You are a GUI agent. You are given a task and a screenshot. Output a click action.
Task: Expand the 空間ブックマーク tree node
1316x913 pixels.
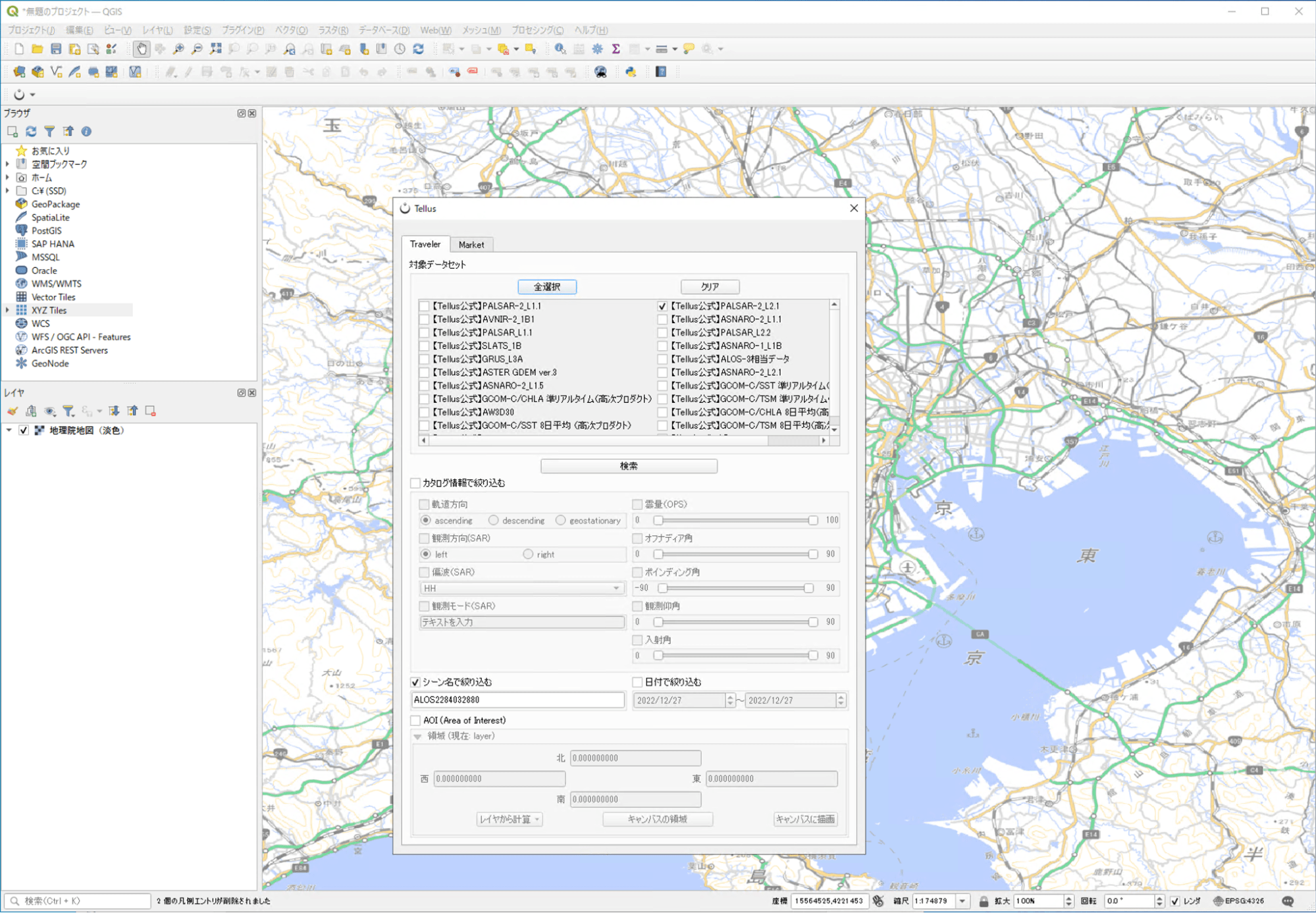tap(8, 164)
